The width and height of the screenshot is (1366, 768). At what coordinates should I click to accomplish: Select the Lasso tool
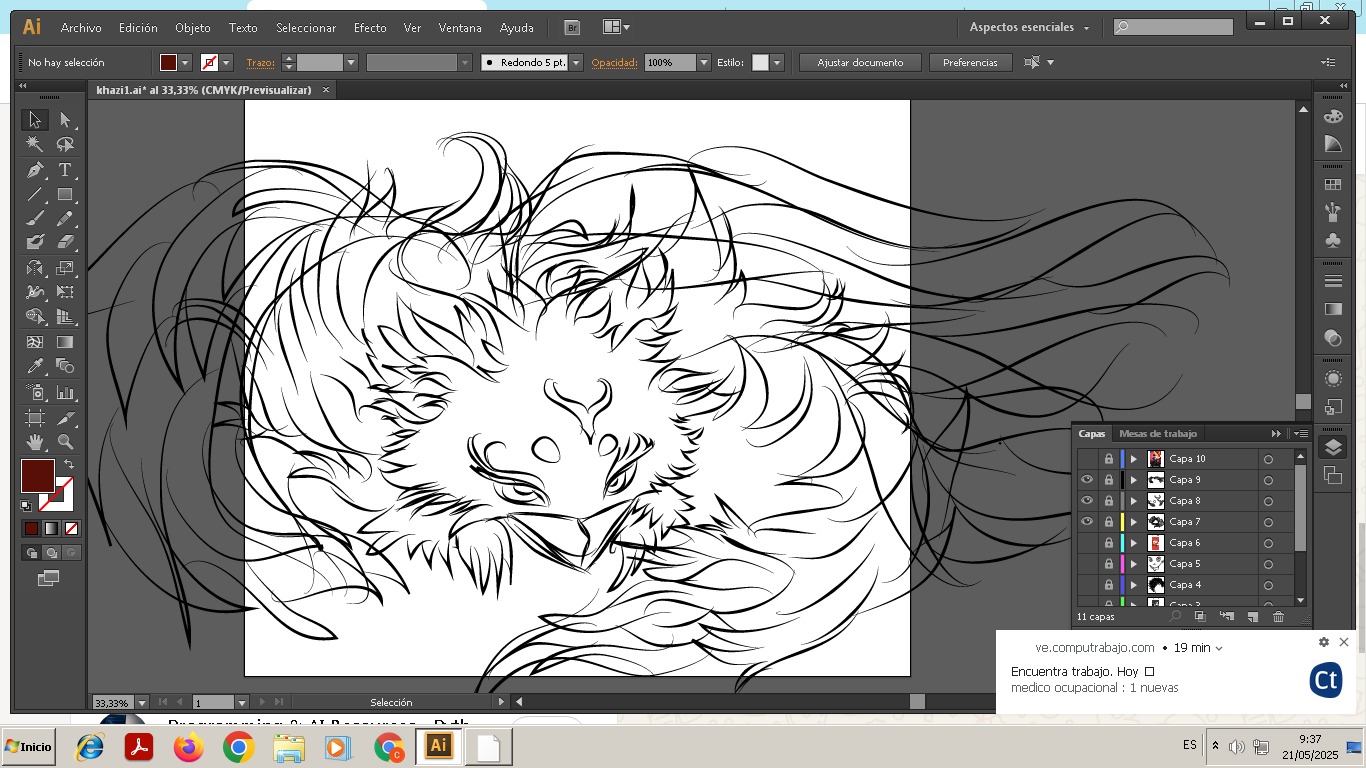pyautogui.click(x=65, y=145)
